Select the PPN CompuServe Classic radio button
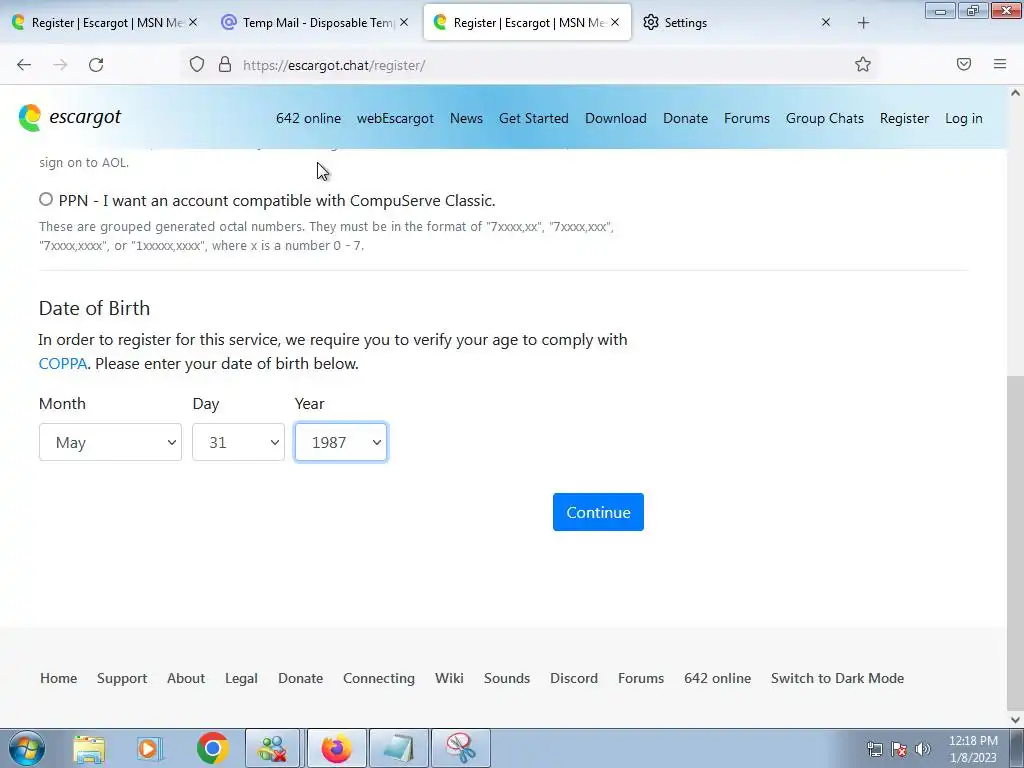 pos(46,199)
